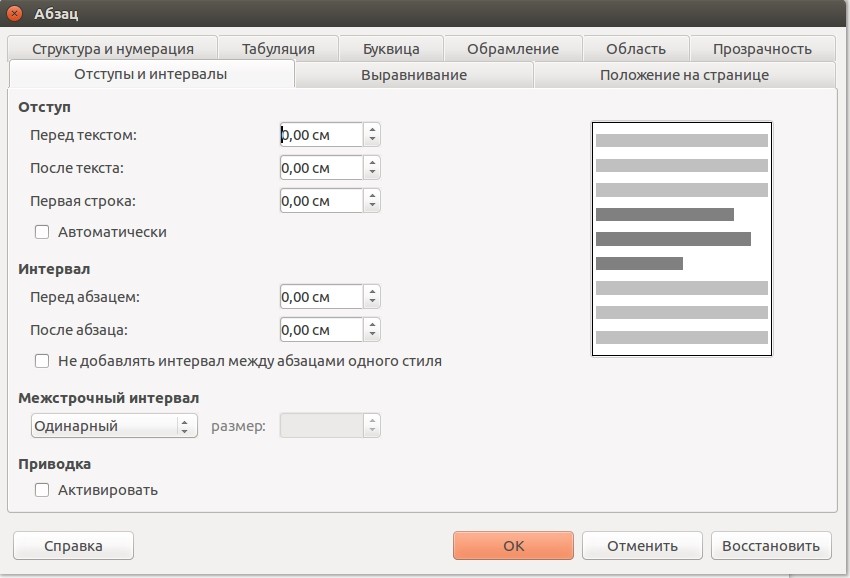The width and height of the screenshot is (850, 578).
Task: Select the Буквица tab
Action: [x=391, y=49]
